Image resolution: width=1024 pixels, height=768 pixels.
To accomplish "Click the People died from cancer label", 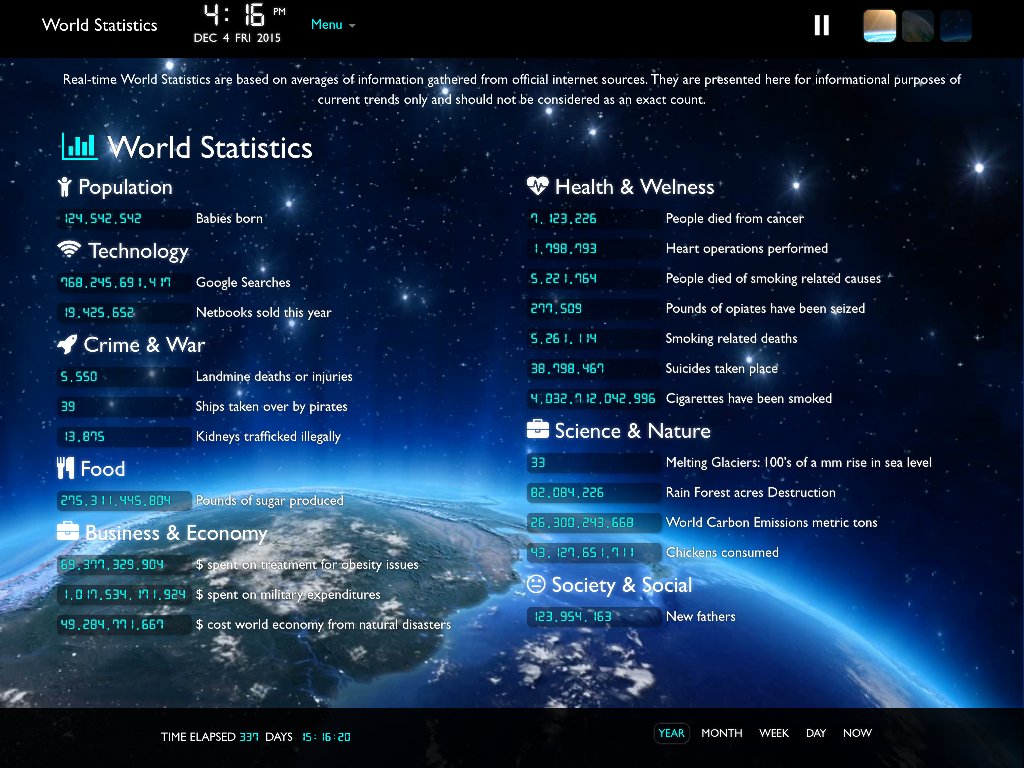I will 735,219.
